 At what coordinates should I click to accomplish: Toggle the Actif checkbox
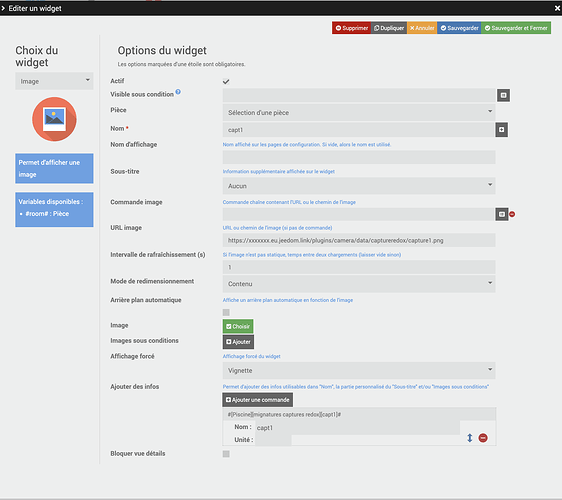click(x=226, y=81)
